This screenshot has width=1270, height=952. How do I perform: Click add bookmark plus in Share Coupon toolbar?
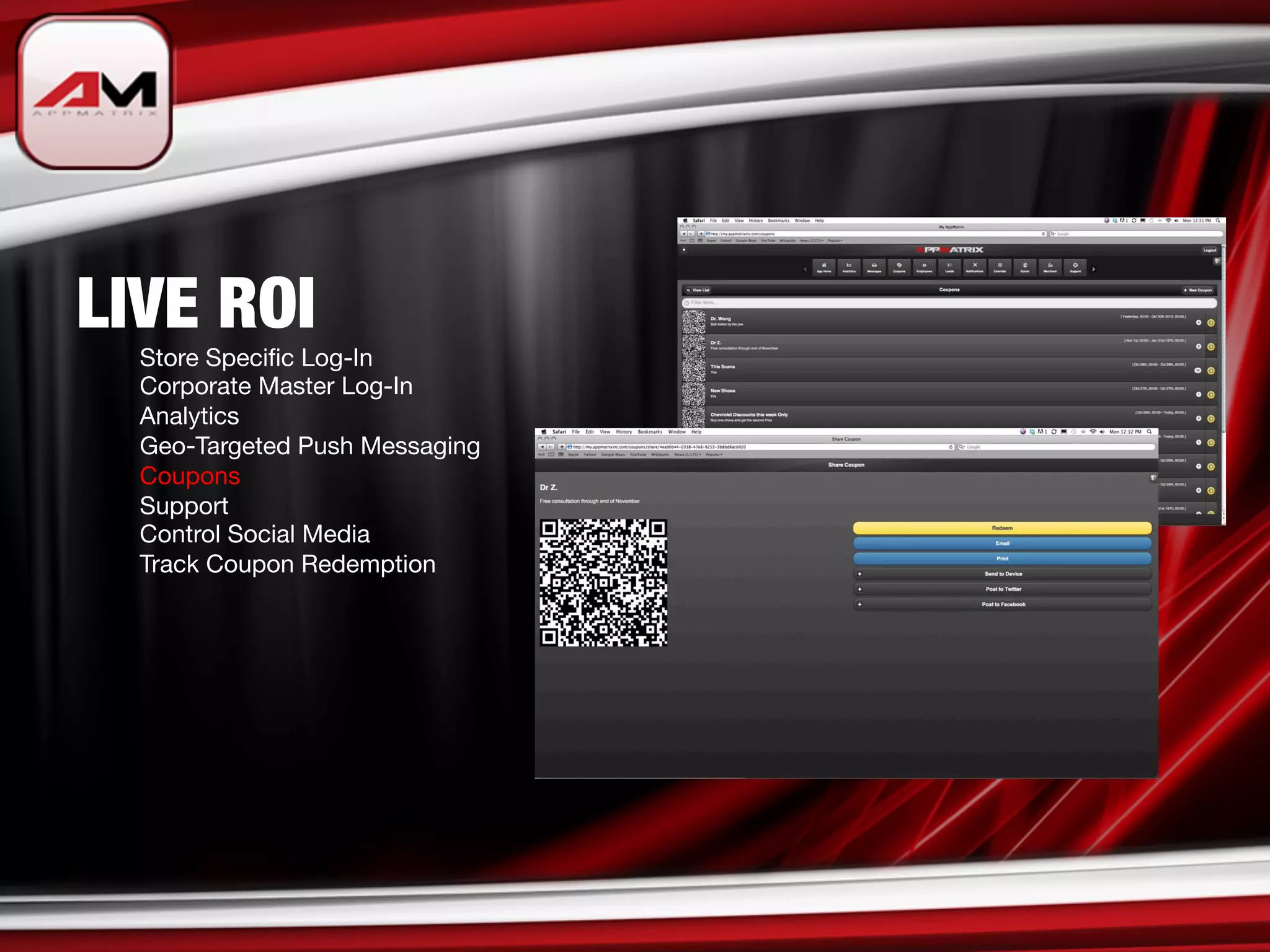coord(562,447)
